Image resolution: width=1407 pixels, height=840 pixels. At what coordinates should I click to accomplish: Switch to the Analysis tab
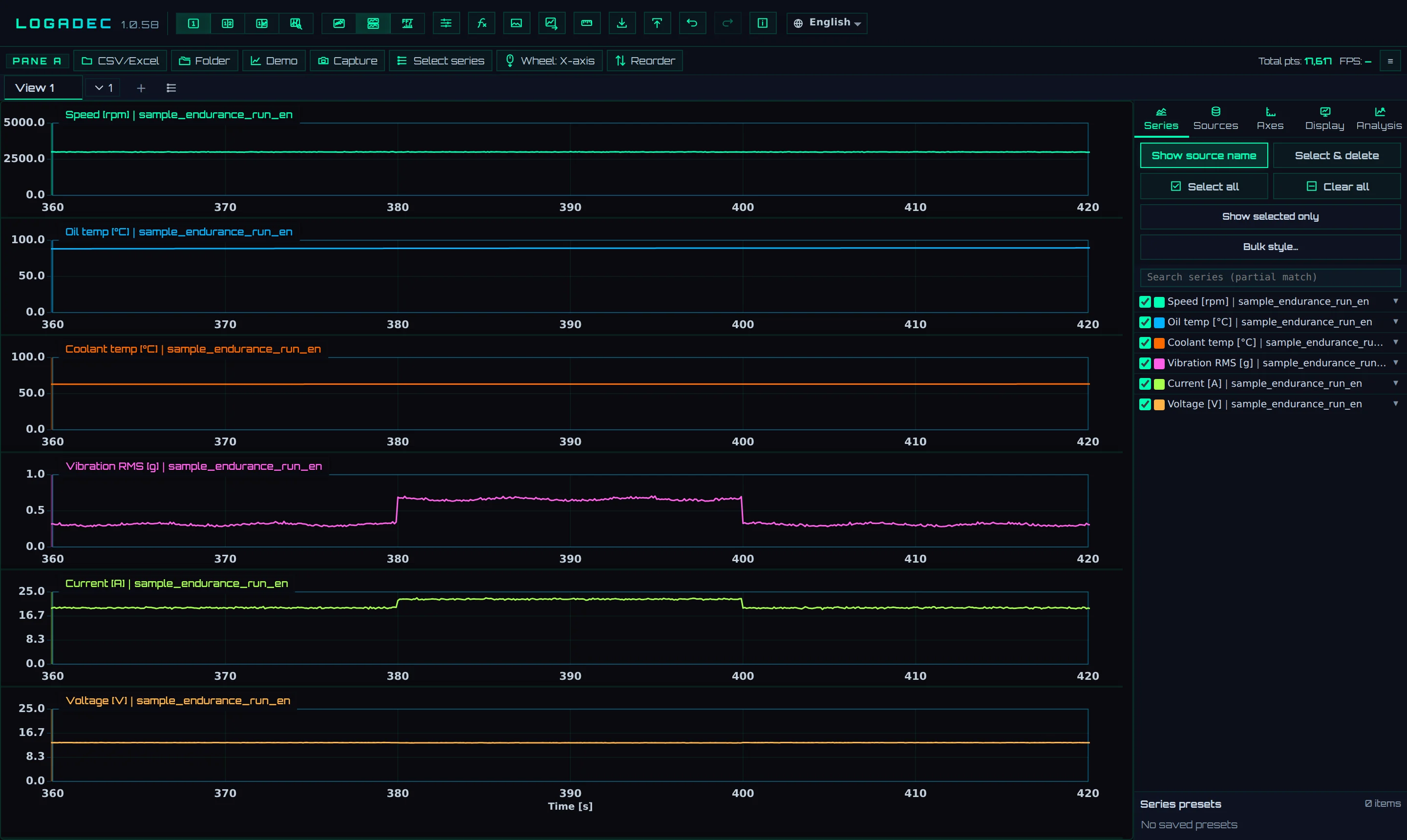1379,119
